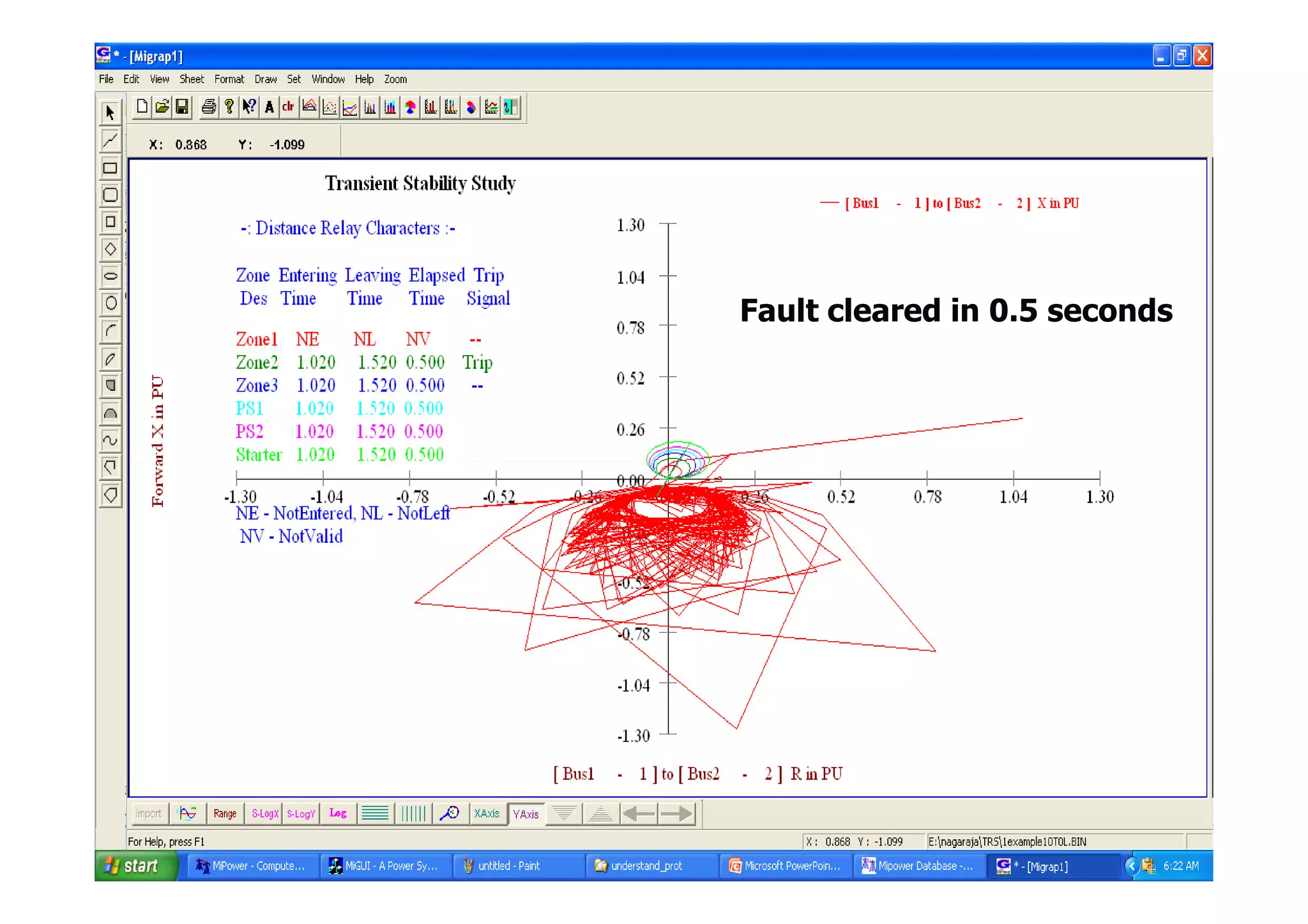Screen dimensions: 1308x924
Task: Select the rectangle drawing tool
Action: (x=110, y=168)
